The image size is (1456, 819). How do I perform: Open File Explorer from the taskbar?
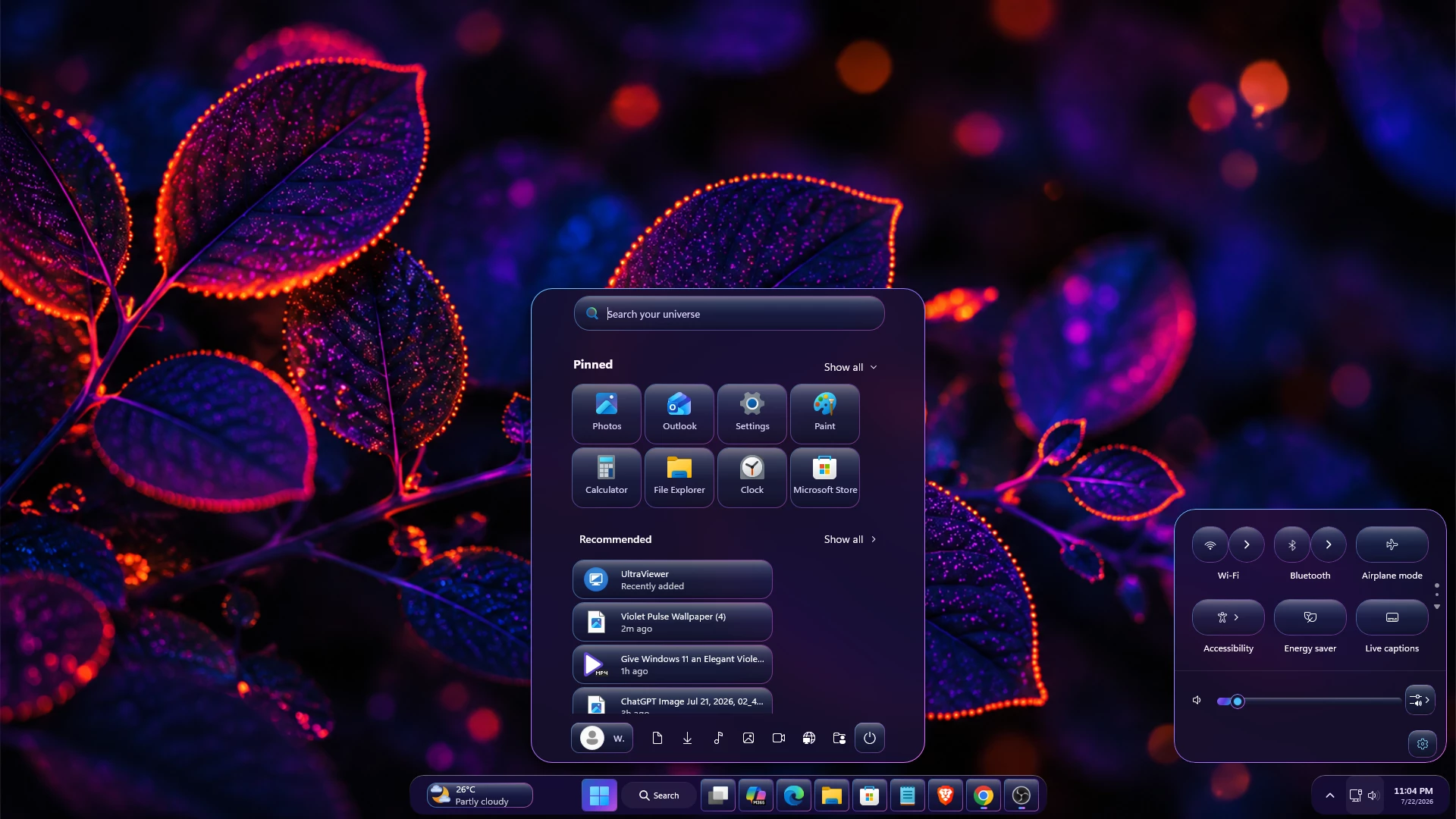tap(832, 795)
